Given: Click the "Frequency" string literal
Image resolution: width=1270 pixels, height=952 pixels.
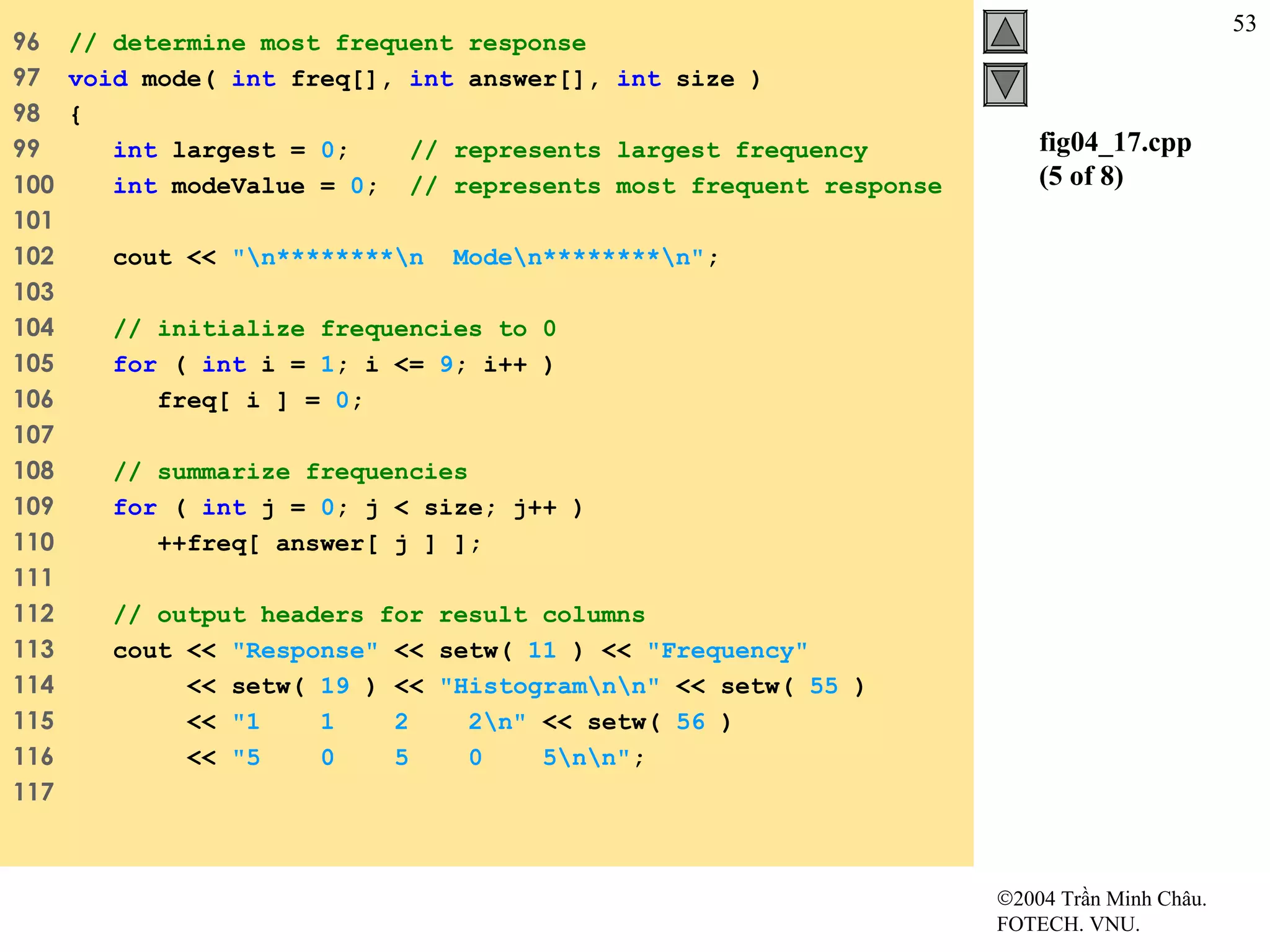Looking at the screenshot, I should click(x=727, y=651).
